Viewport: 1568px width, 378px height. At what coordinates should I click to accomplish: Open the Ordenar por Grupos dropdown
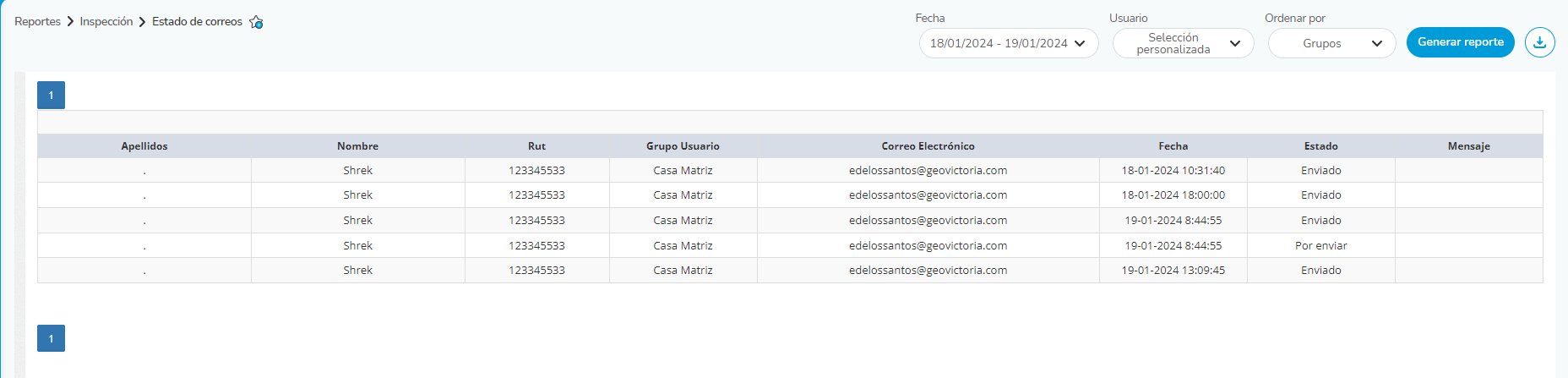pyautogui.click(x=1331, y=43)
